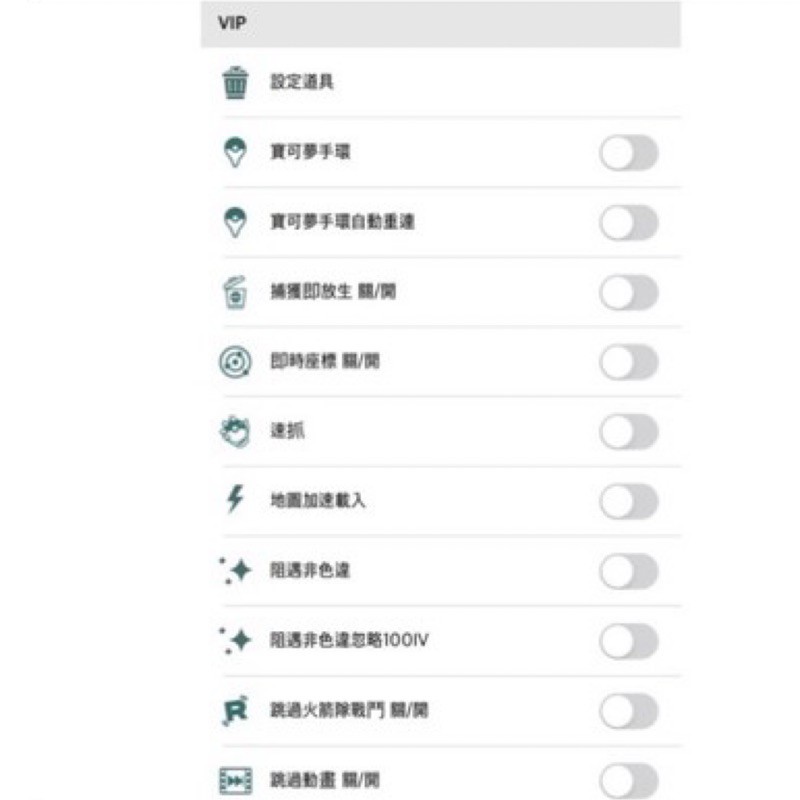
Task: Select the Pokéball pin icon for 寶可夢手環
Action: point(234,152)
